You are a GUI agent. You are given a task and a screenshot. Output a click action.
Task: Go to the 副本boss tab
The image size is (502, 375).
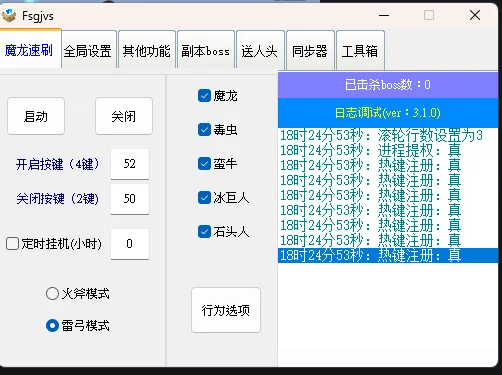pos(206,50)
